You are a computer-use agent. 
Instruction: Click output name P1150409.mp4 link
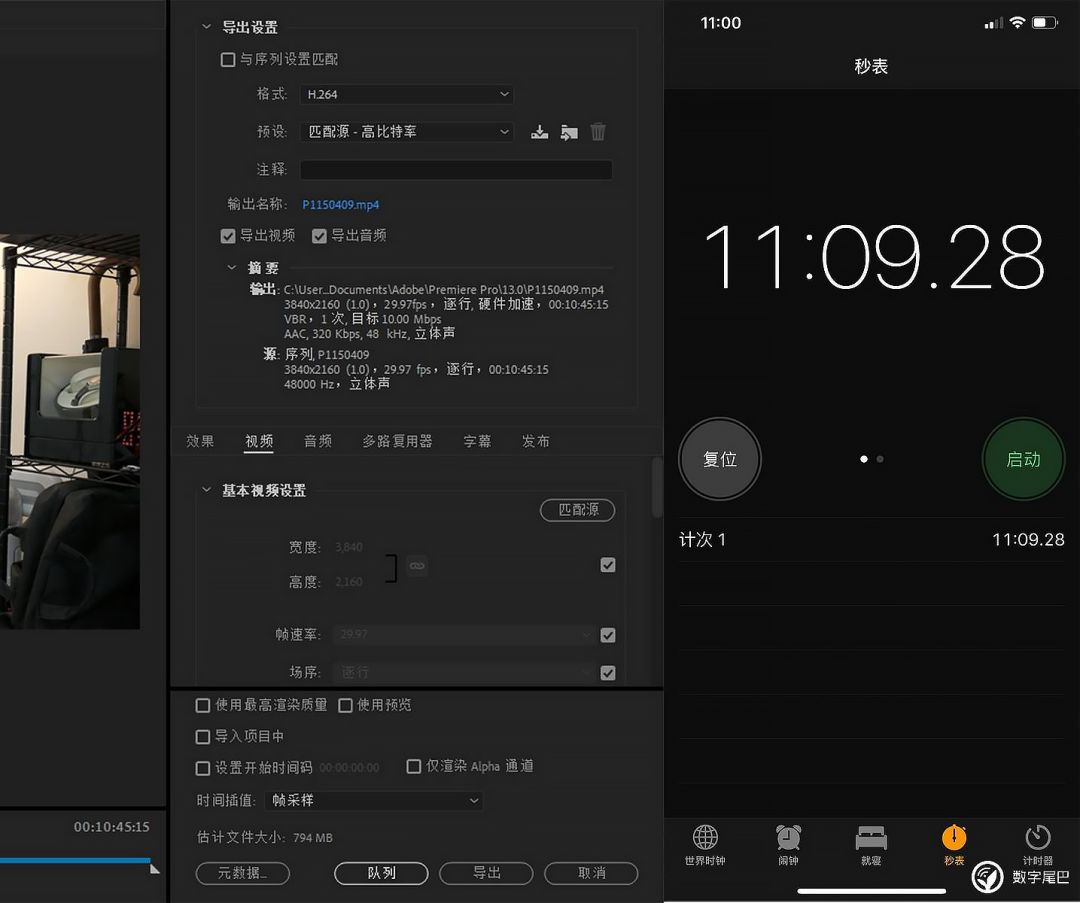pyautogui.click(x=341, y=205)
